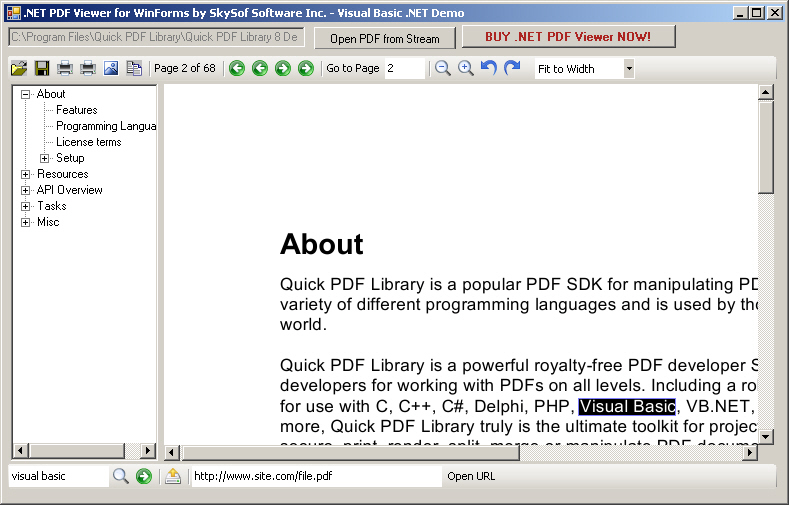This screenshot has width=789, height=505.
Task: Save the document using the floppy disk icon
Action: click(x=42, y=68)
